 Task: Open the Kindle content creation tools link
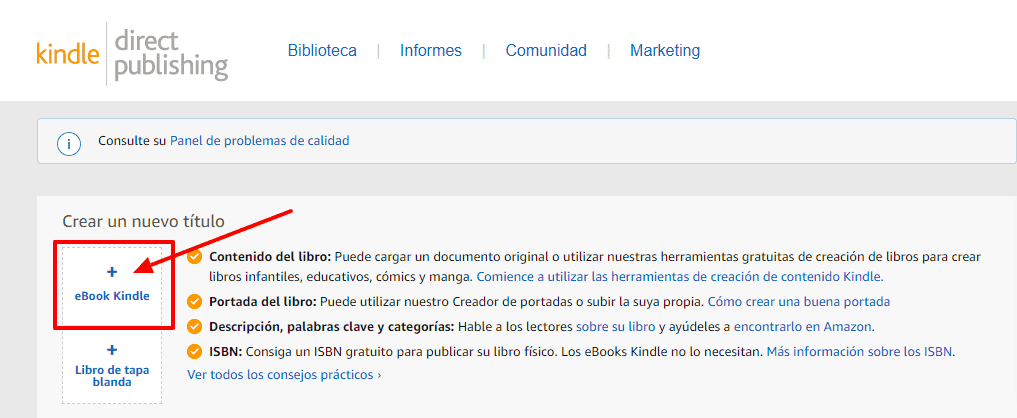click(x=680, y=277)
